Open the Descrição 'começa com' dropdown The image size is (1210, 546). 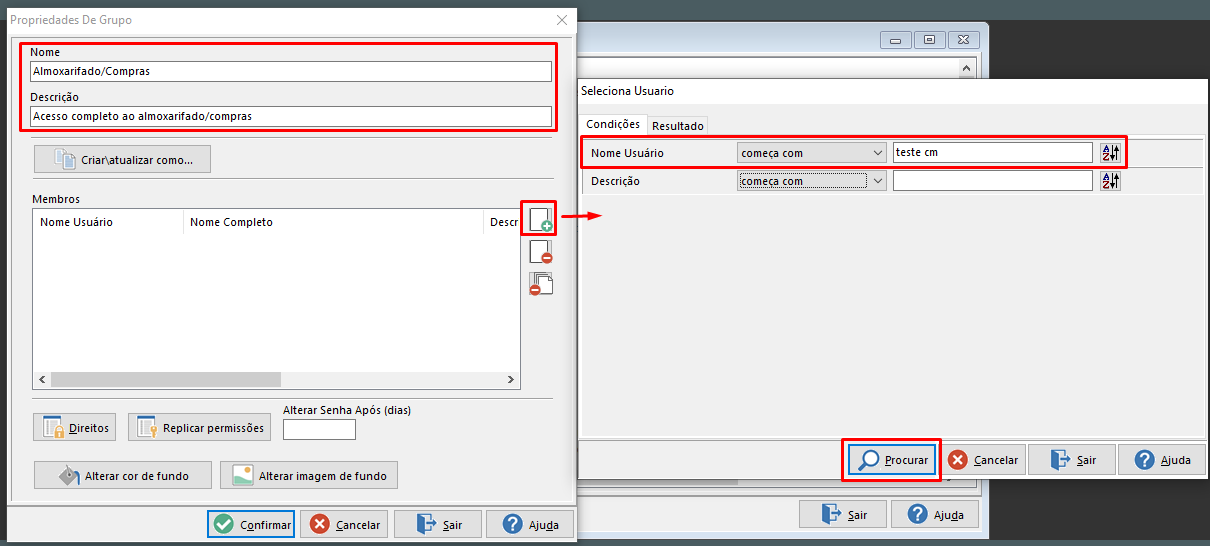pyautogui.click(x=811, y=181)
